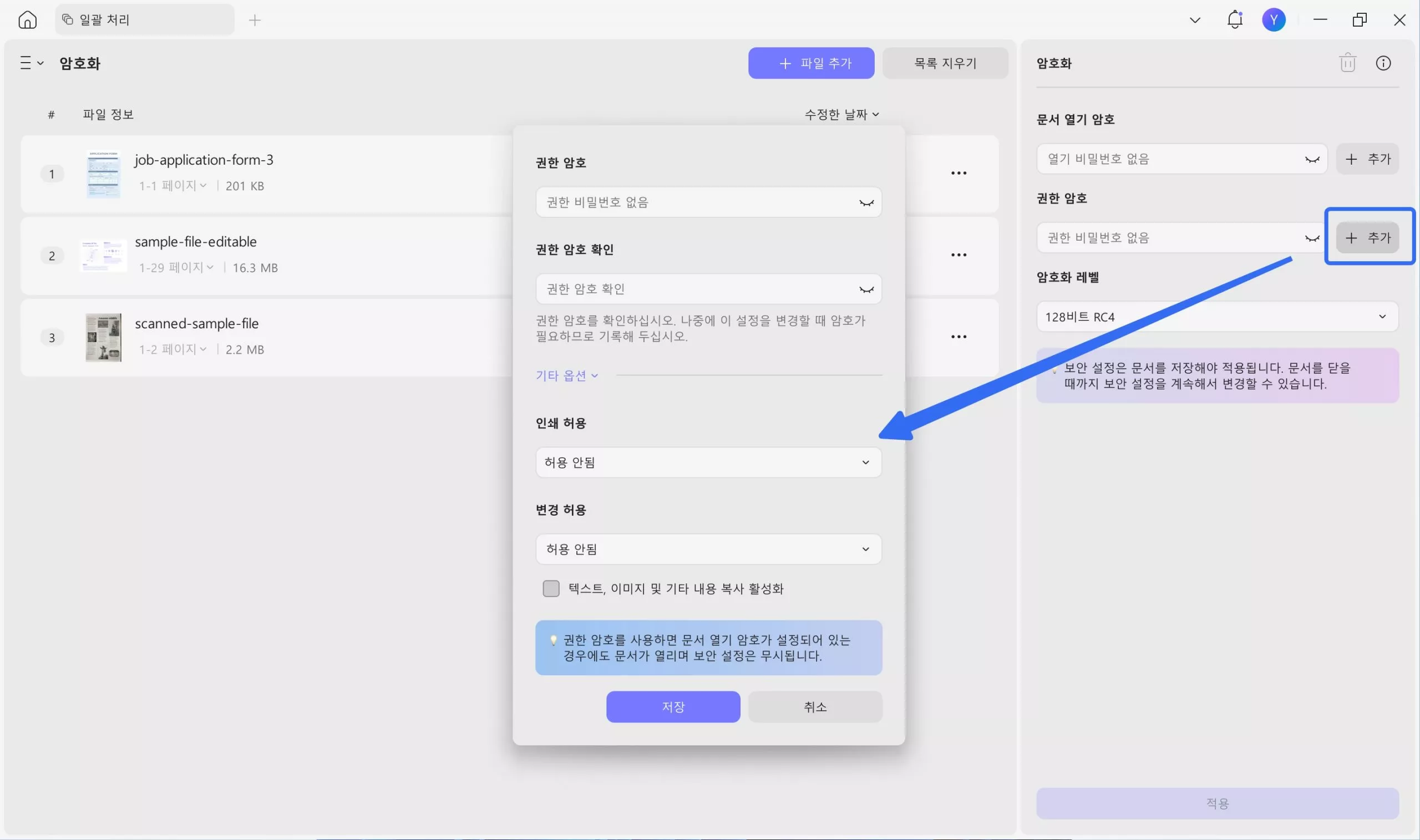The height and width of the screenshot is (840, 1420).
Task: Click the 파일 추가 button
Action: [x=811, y=63]
